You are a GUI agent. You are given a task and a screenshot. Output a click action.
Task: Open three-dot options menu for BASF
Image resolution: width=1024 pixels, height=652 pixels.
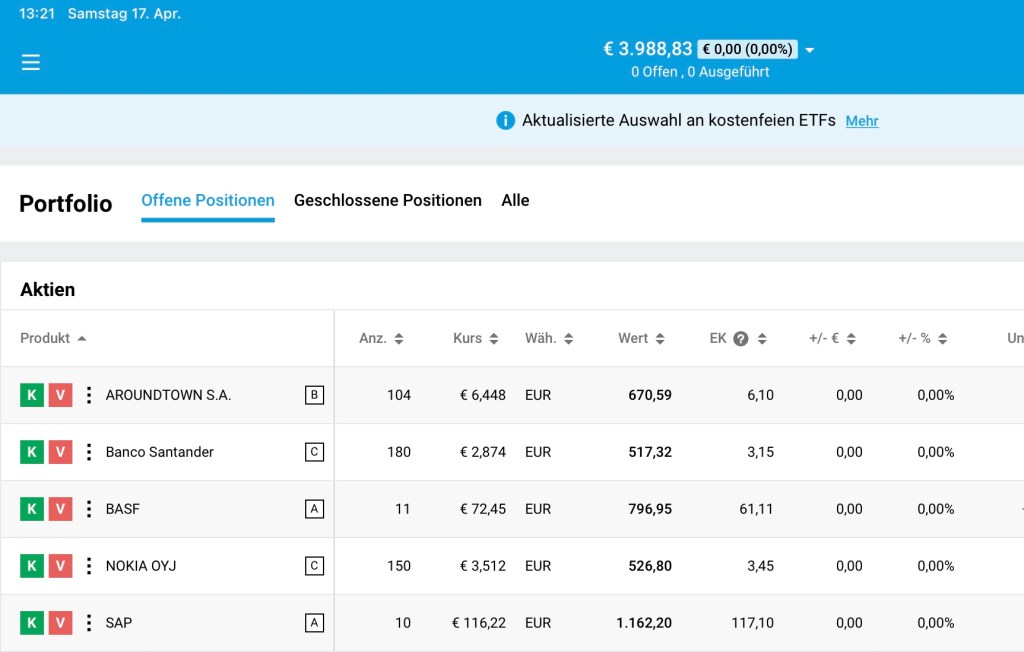(x=88, y=509)
